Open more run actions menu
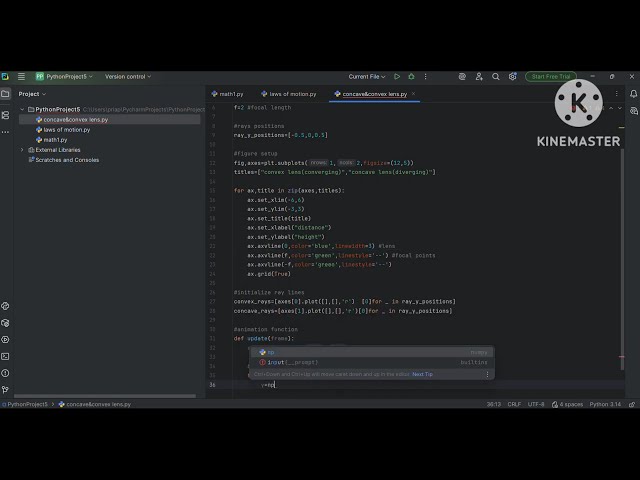This screenshot has width=640, height=480. click(x=425, y=76)
